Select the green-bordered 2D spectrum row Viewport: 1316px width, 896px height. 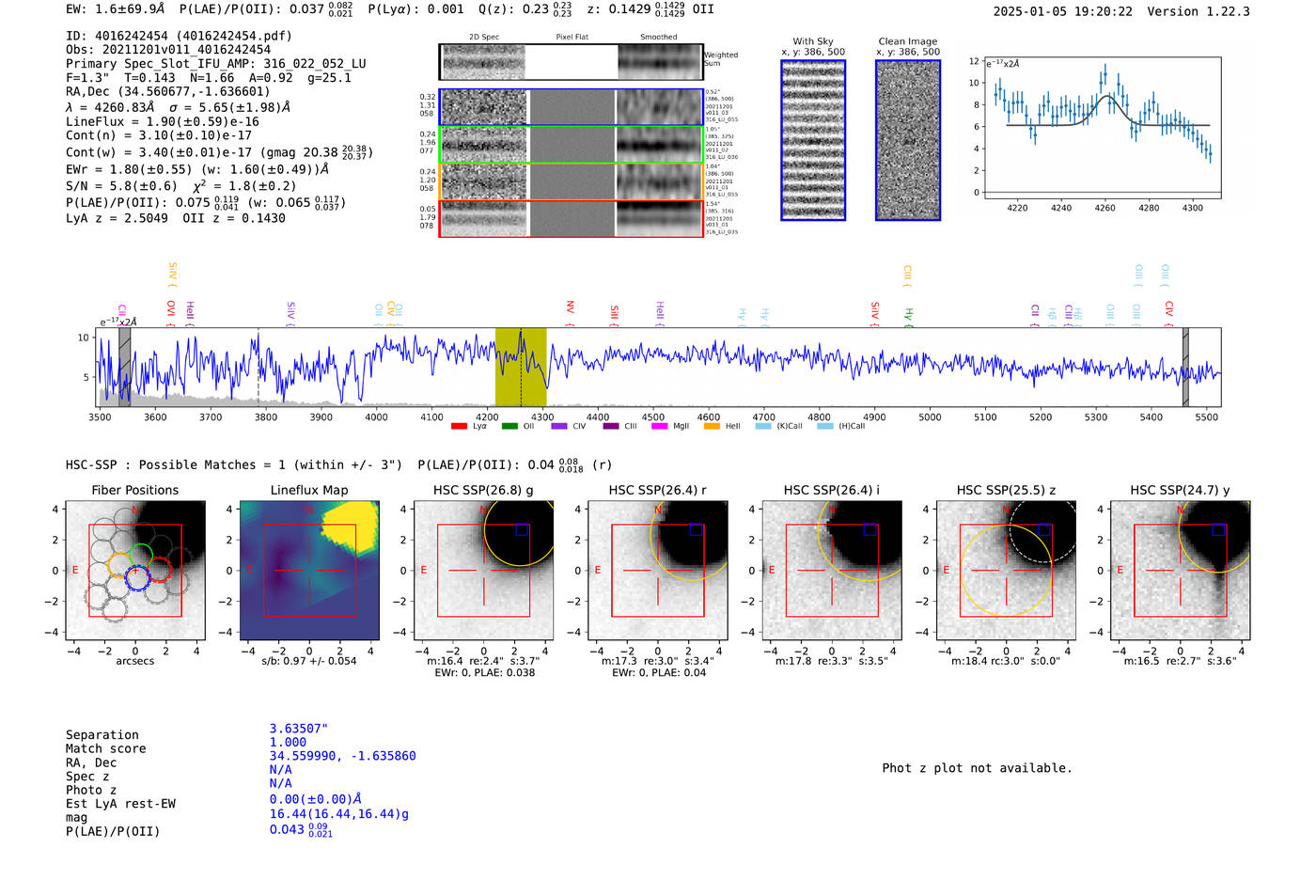pos(572,145)
